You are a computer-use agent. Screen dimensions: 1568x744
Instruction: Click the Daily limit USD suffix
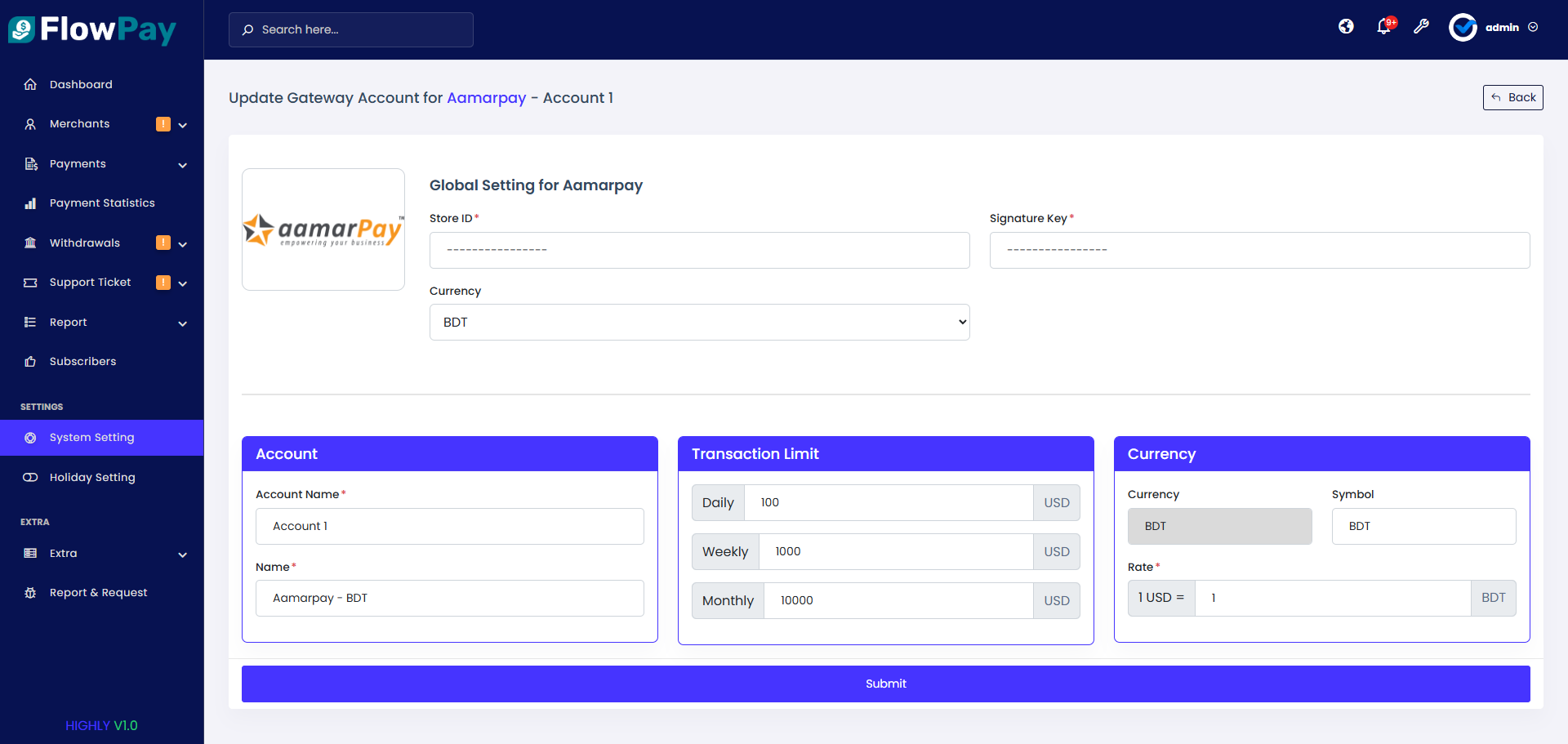pyautogui.click(x=1057, y=502)
